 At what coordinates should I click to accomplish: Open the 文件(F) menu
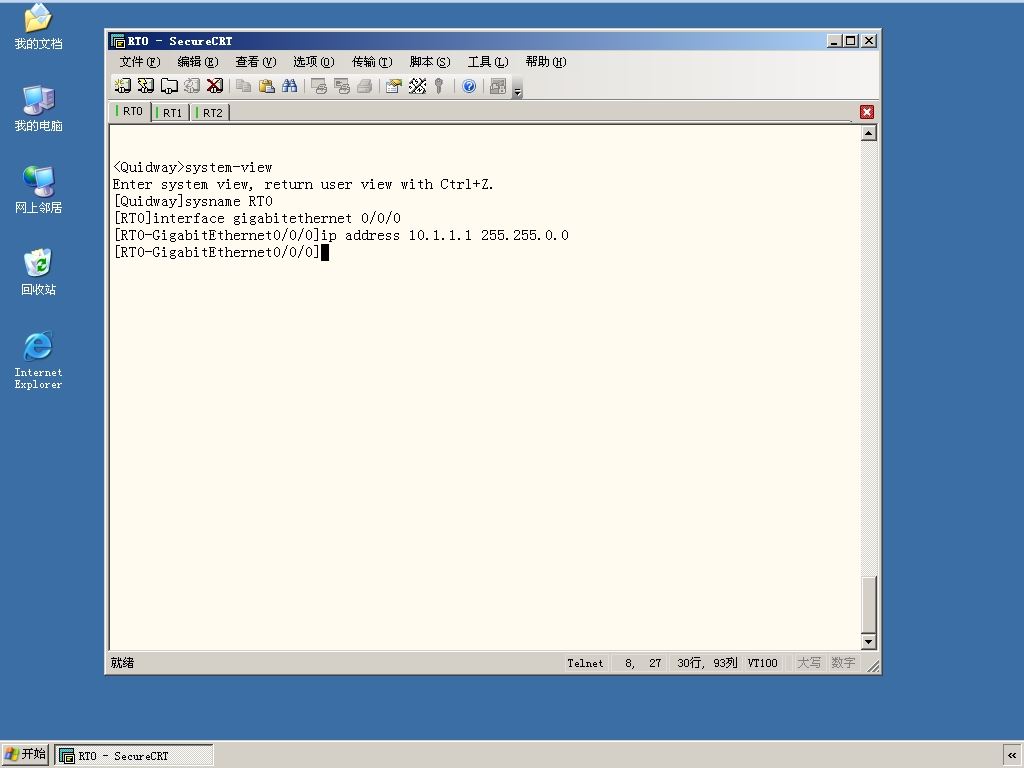(139, 61)
